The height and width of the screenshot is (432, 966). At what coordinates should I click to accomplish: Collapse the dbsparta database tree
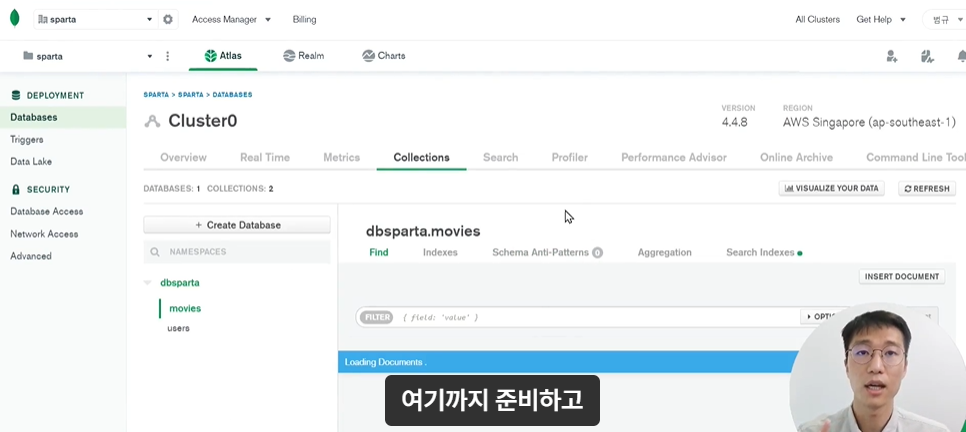[147, 283]
